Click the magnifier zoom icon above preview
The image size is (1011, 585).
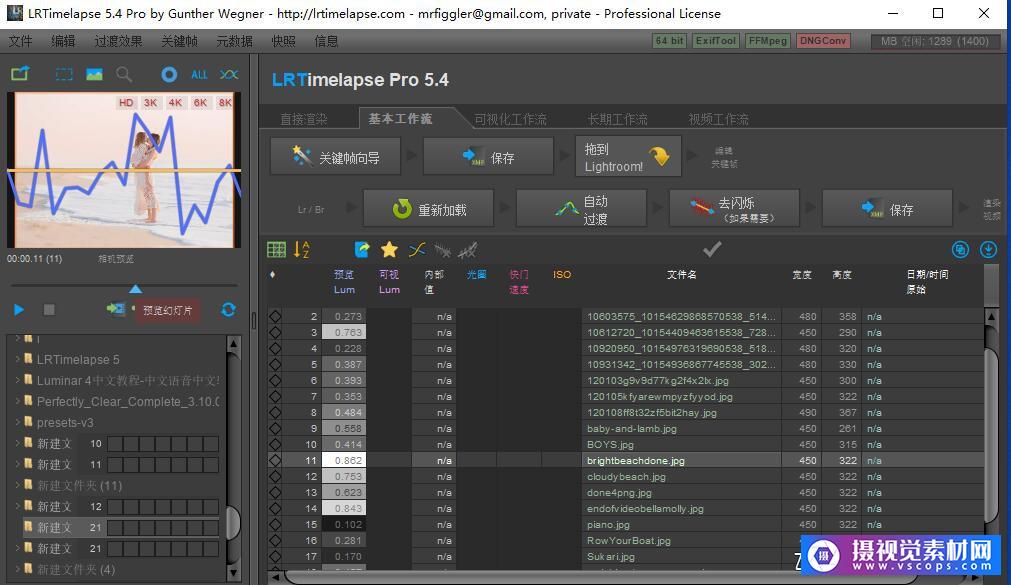pyautogui.click(x=124, y=74)
